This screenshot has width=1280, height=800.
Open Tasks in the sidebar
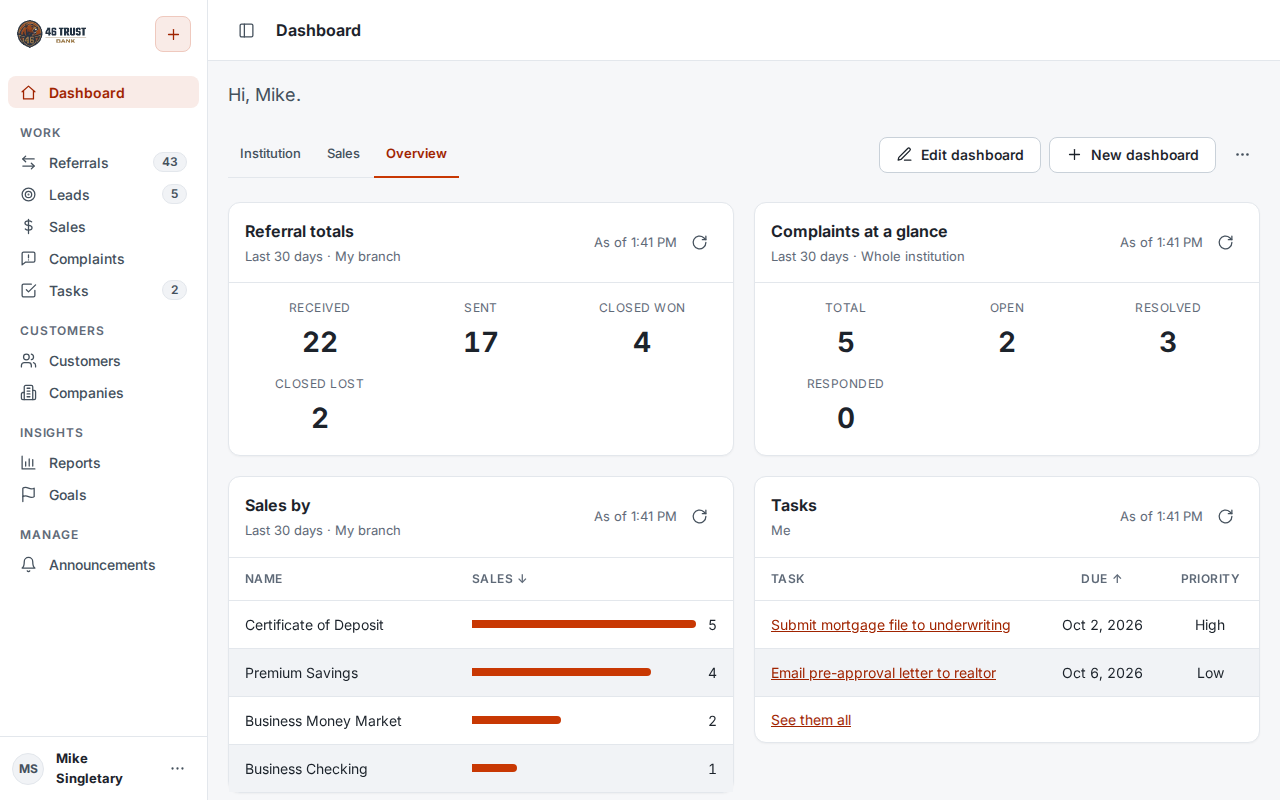[x=103, y=290]
